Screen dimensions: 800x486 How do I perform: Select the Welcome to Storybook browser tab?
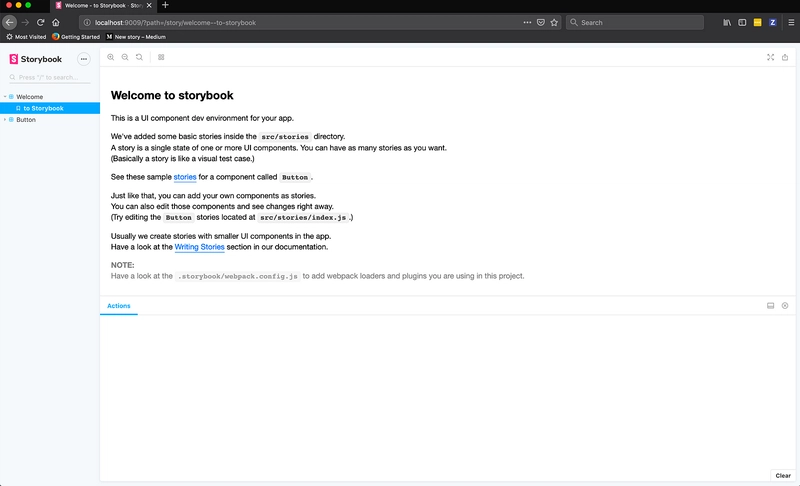[104, 5]
